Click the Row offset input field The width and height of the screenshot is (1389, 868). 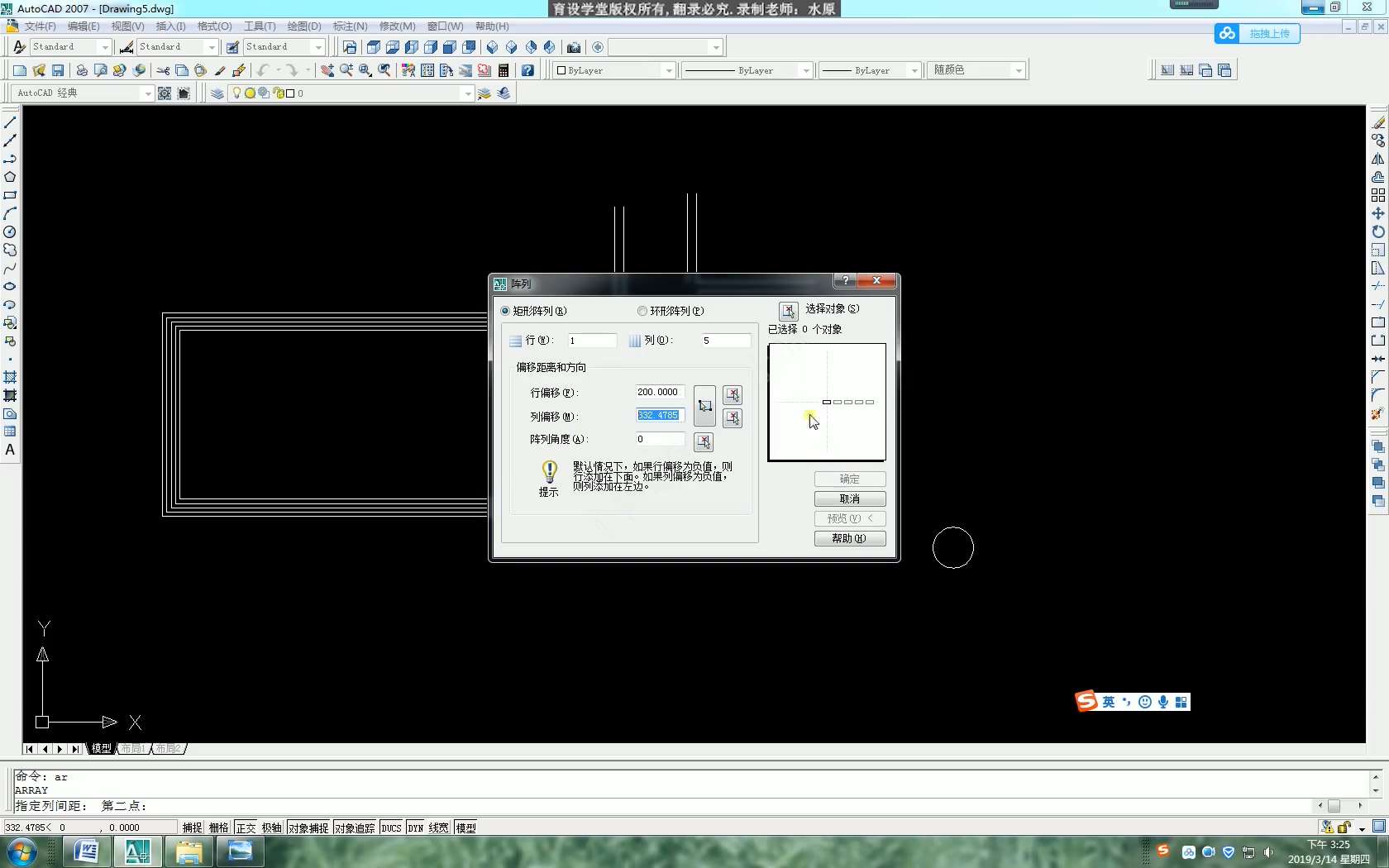(660, 393)
